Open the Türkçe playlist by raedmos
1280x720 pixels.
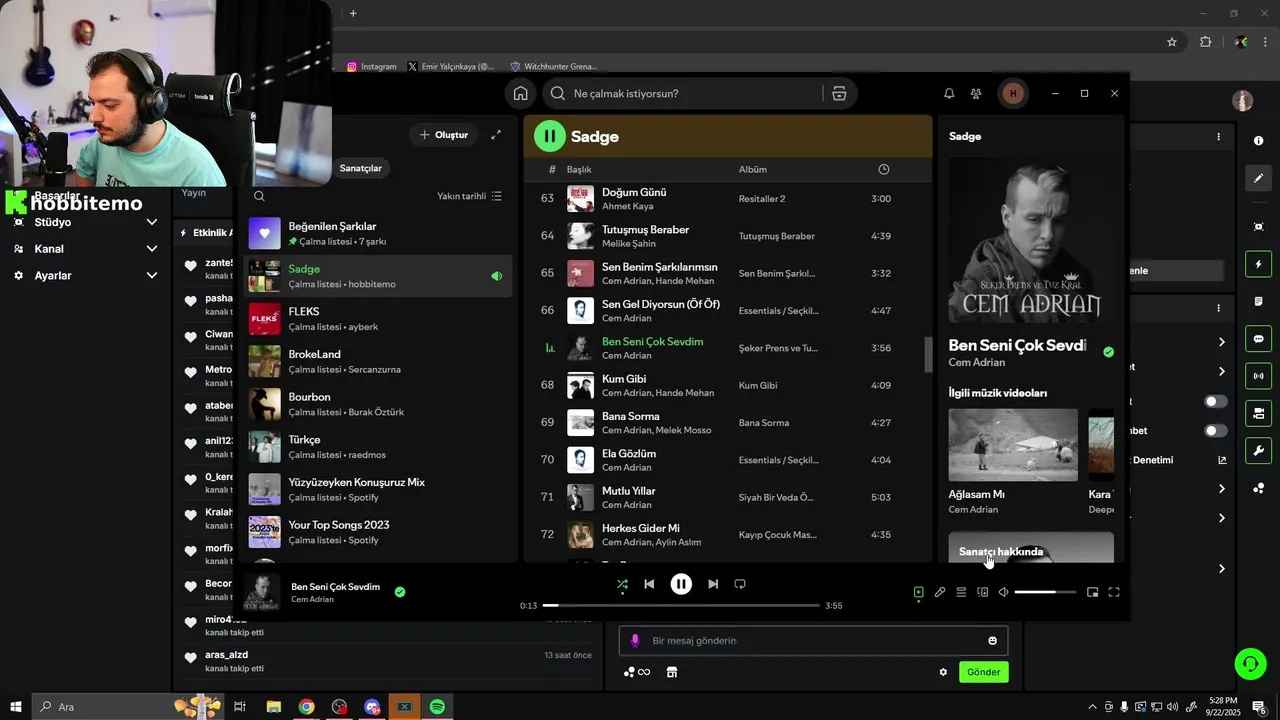point(378,447)
